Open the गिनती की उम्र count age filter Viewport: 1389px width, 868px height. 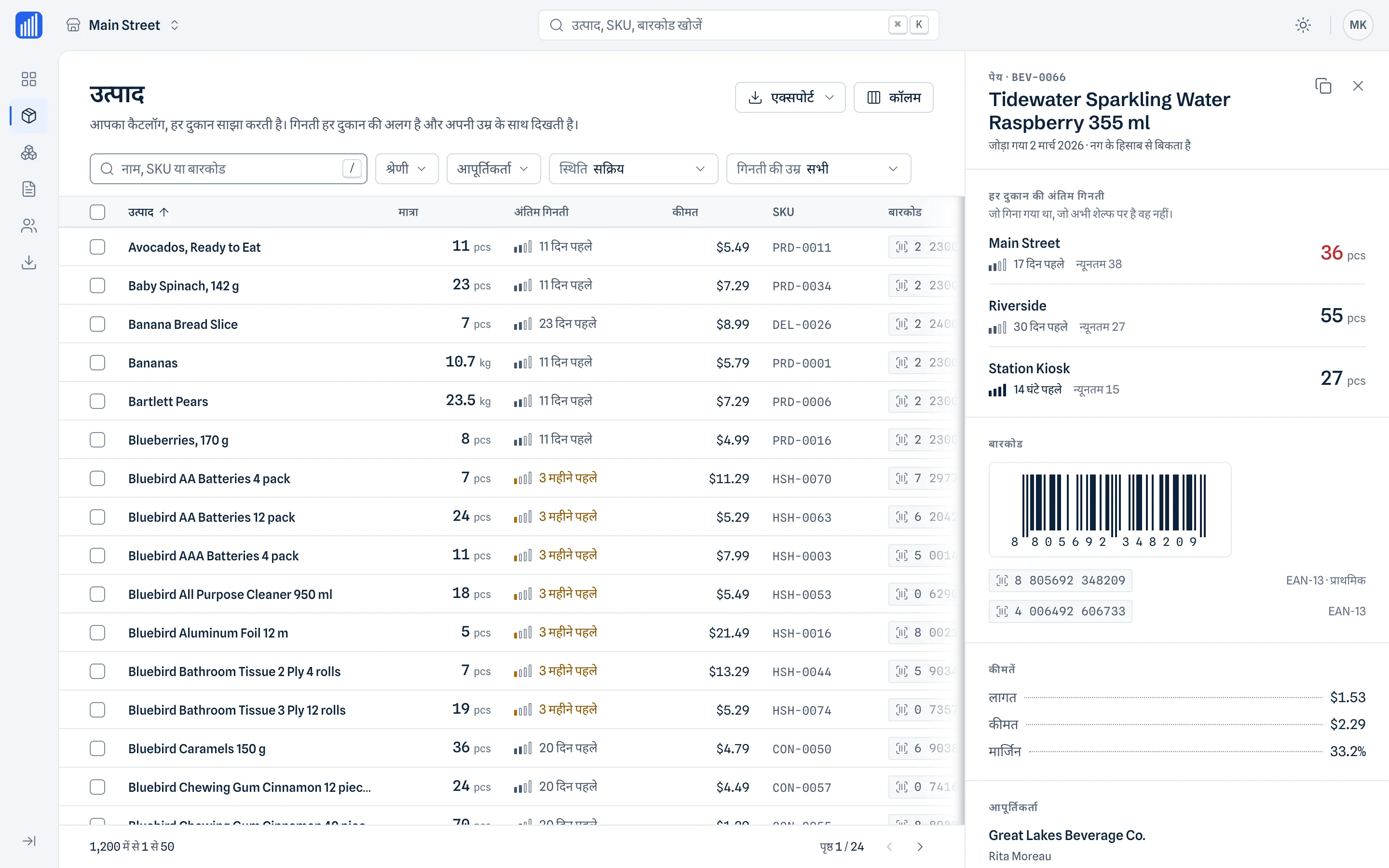click(818, 169)
